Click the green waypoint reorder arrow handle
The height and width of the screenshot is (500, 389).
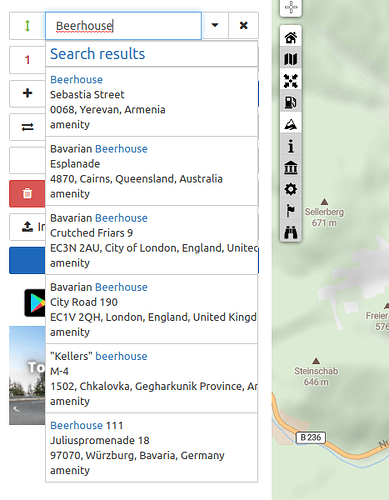click(27, 26)
